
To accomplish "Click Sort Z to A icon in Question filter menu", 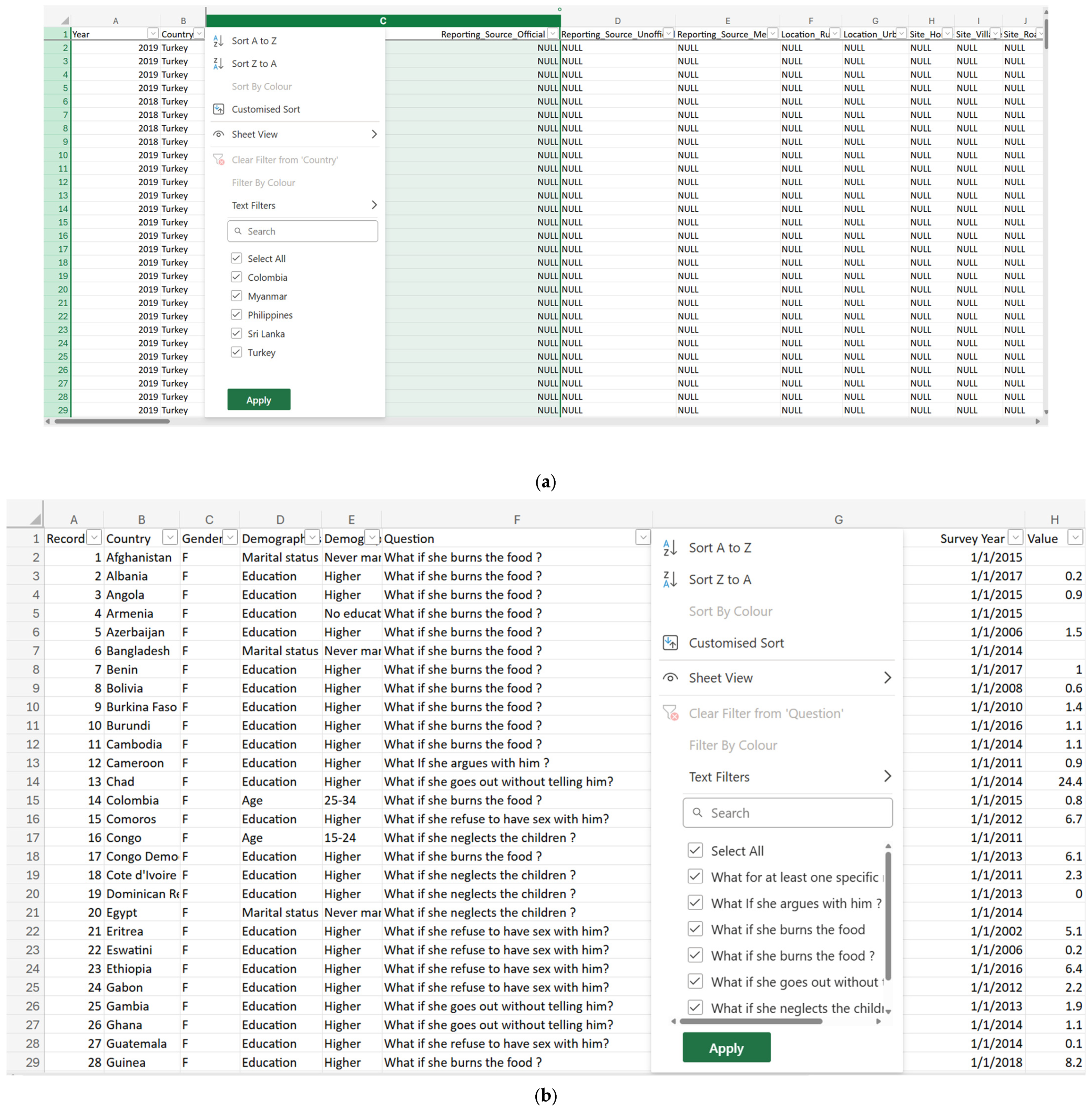I will [670, 579].
